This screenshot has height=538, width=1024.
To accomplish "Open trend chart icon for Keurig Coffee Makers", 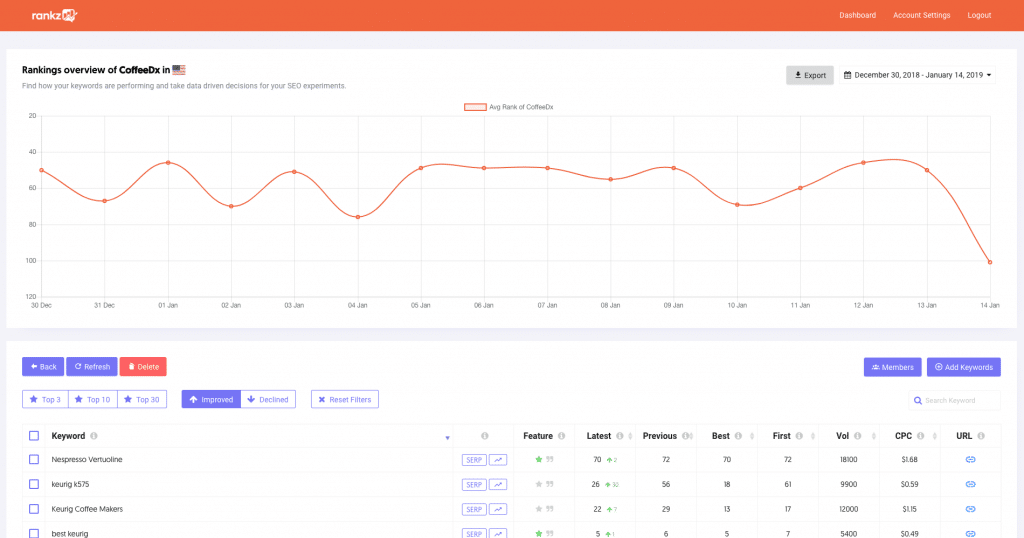I will click(498, 509).
